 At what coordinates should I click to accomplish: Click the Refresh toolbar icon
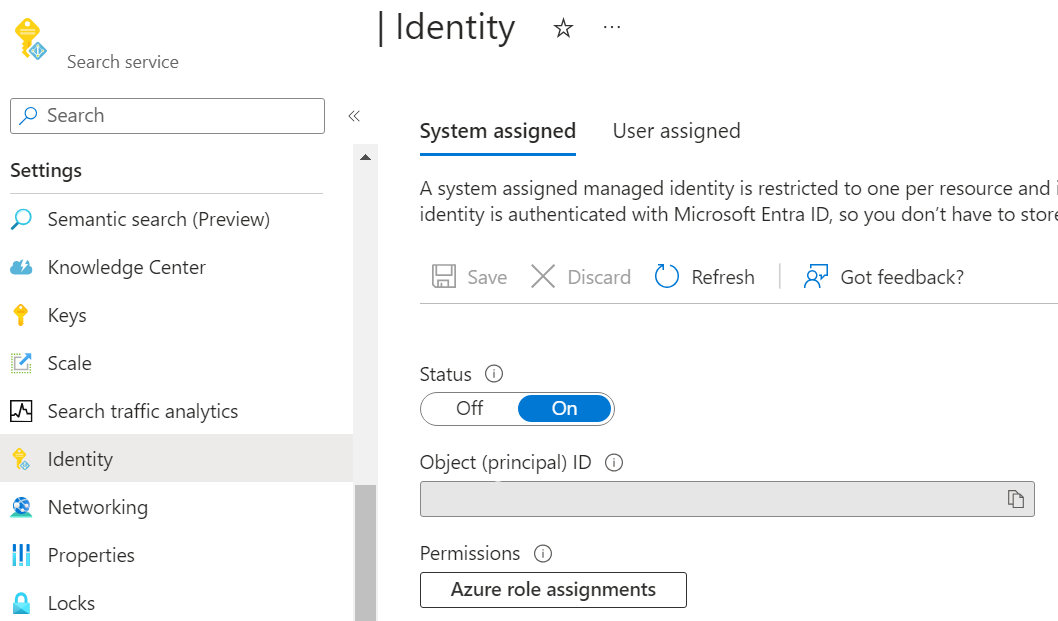pos(667,277)
